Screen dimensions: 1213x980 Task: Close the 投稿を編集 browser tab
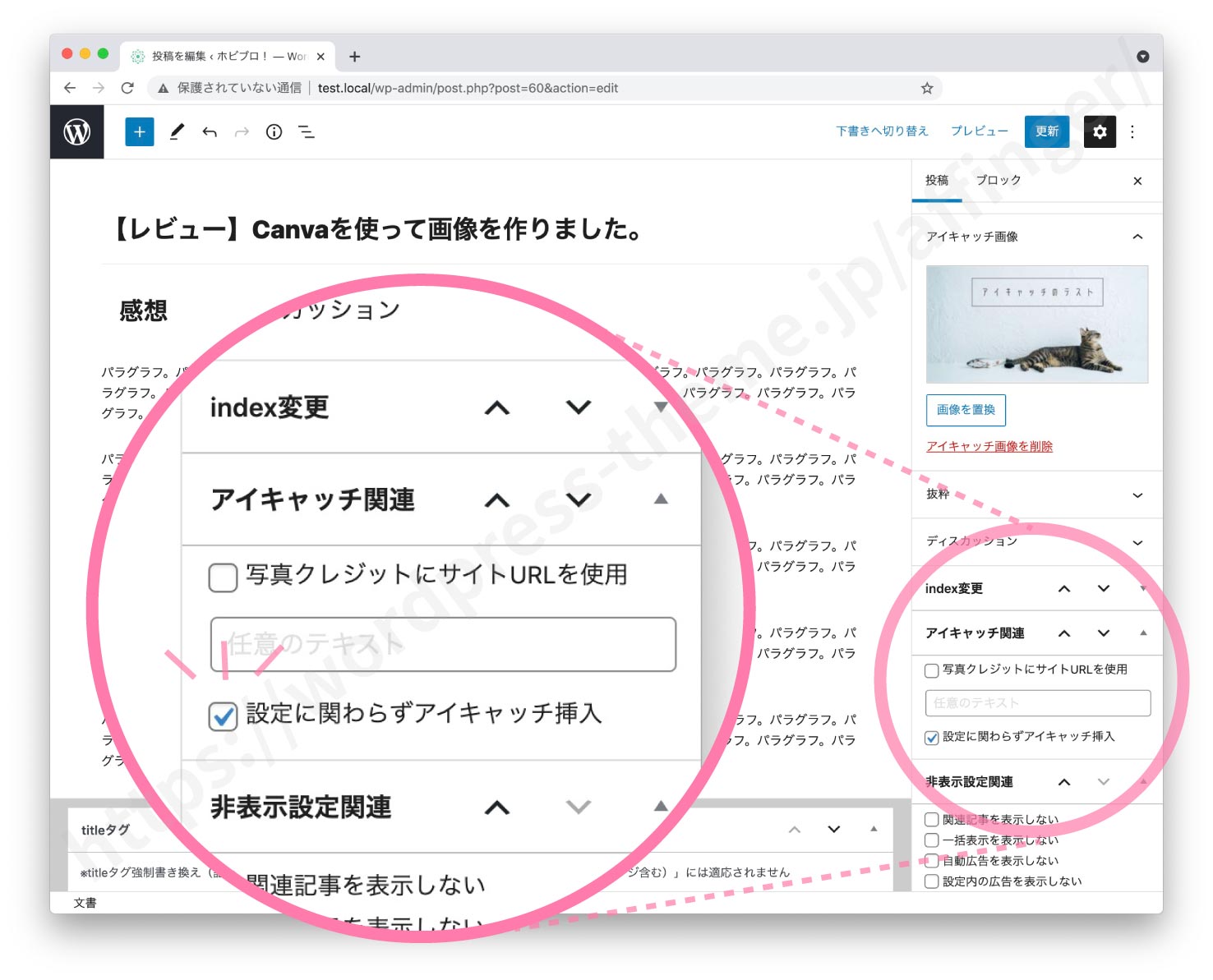click(321, 57)
